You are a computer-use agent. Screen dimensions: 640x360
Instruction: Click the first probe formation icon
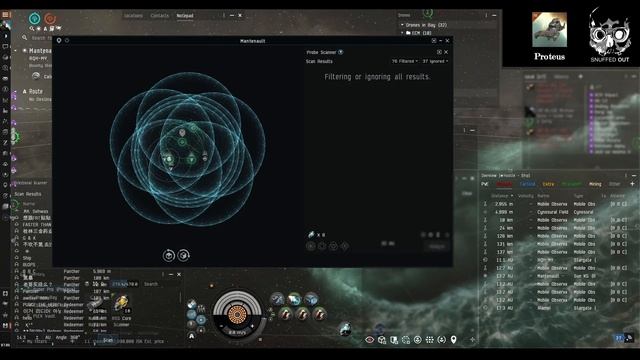(311, 246)
